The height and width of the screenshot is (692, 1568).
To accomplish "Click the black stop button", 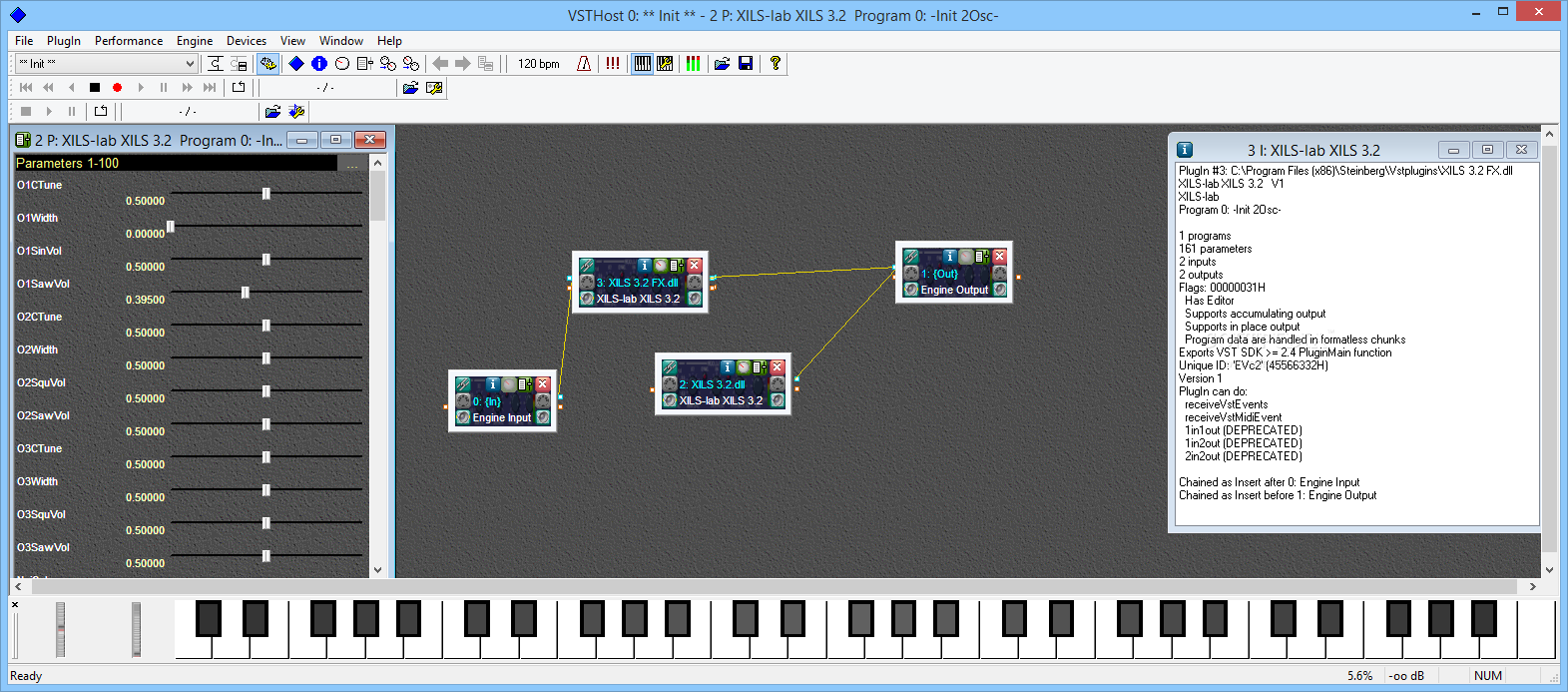I will 95,87.
